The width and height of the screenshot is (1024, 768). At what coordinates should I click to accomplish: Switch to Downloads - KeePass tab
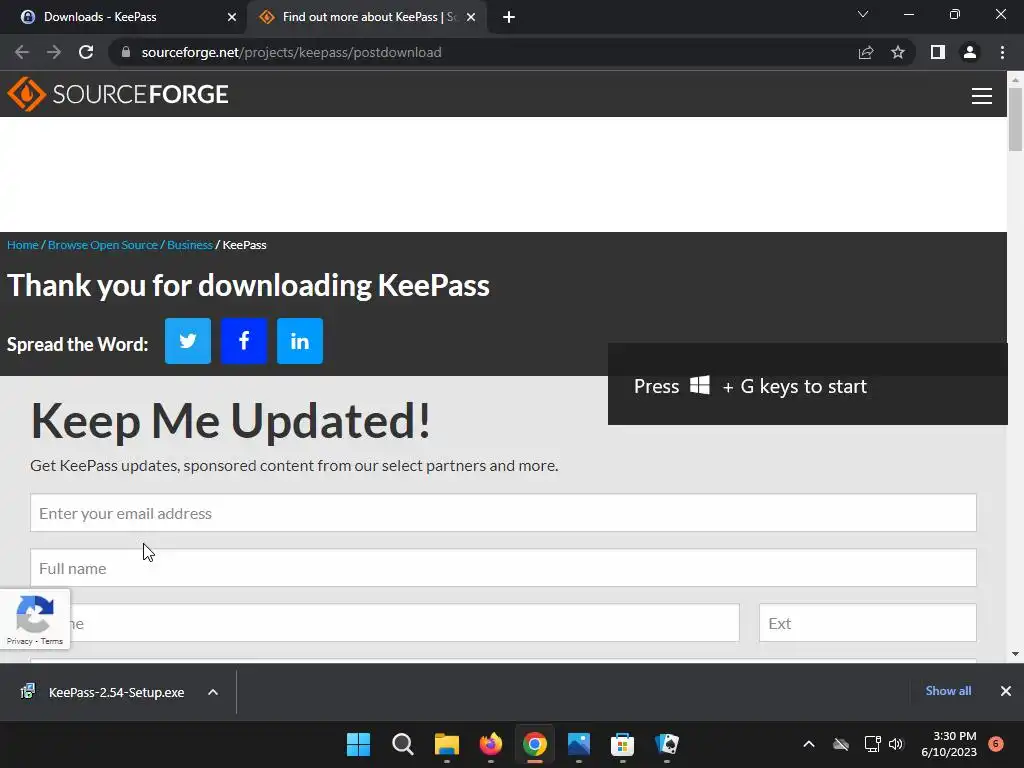tap(123, 17)
